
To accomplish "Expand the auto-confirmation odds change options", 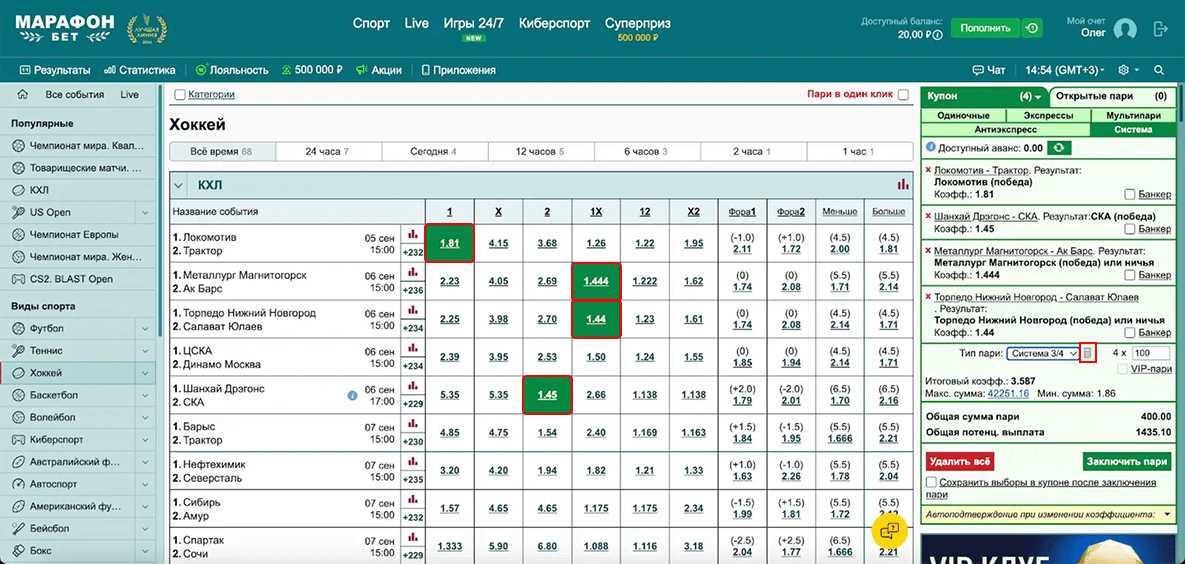I will click(1167, 514).
